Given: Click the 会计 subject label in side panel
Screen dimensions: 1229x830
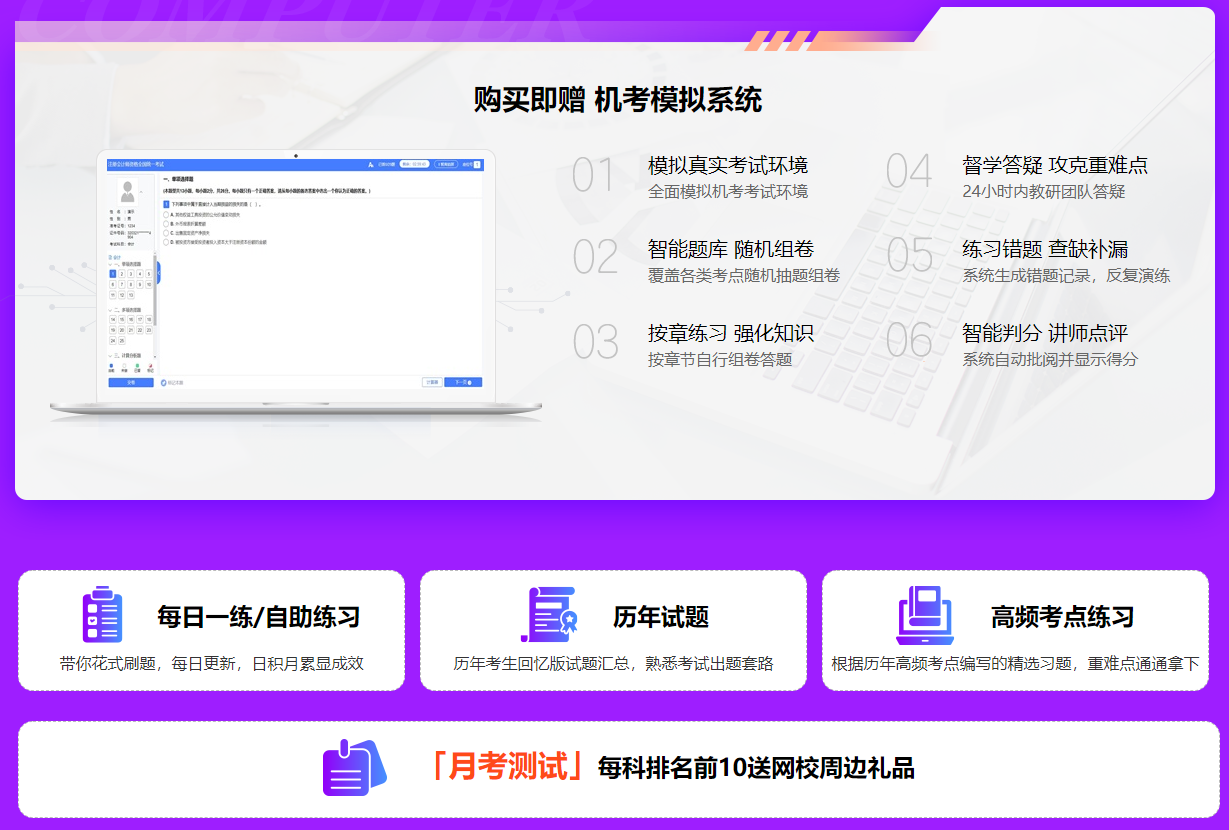Looking at the screenshot, I should [115, 256].
